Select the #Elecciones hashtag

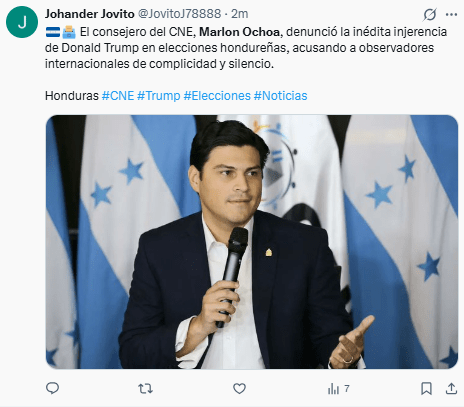(217, 96)
